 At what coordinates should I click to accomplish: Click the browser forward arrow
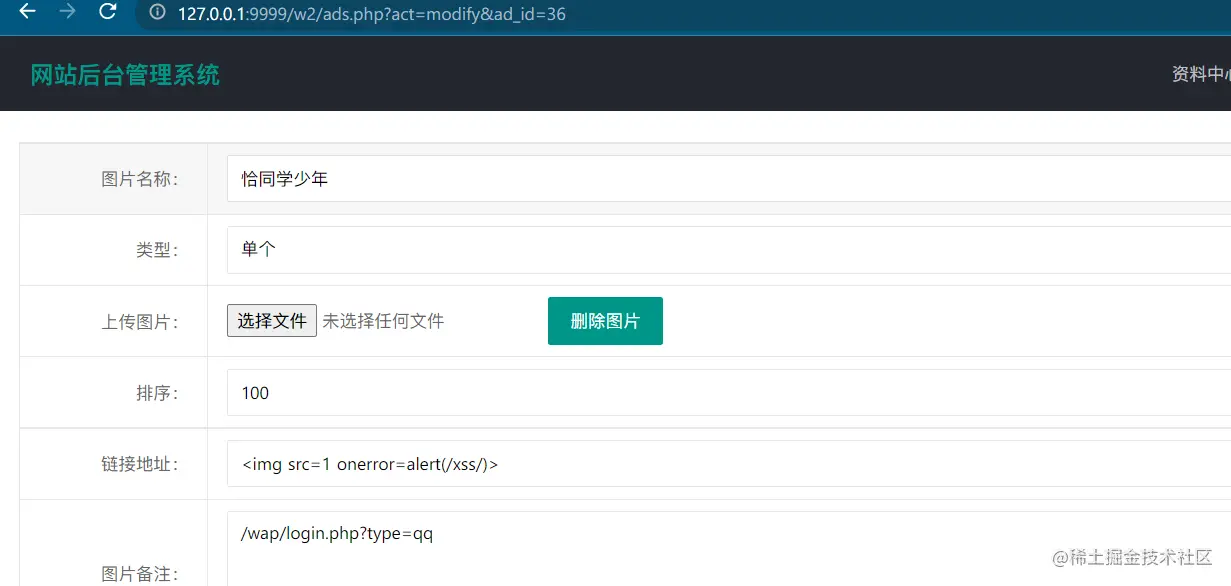point(66,14)
